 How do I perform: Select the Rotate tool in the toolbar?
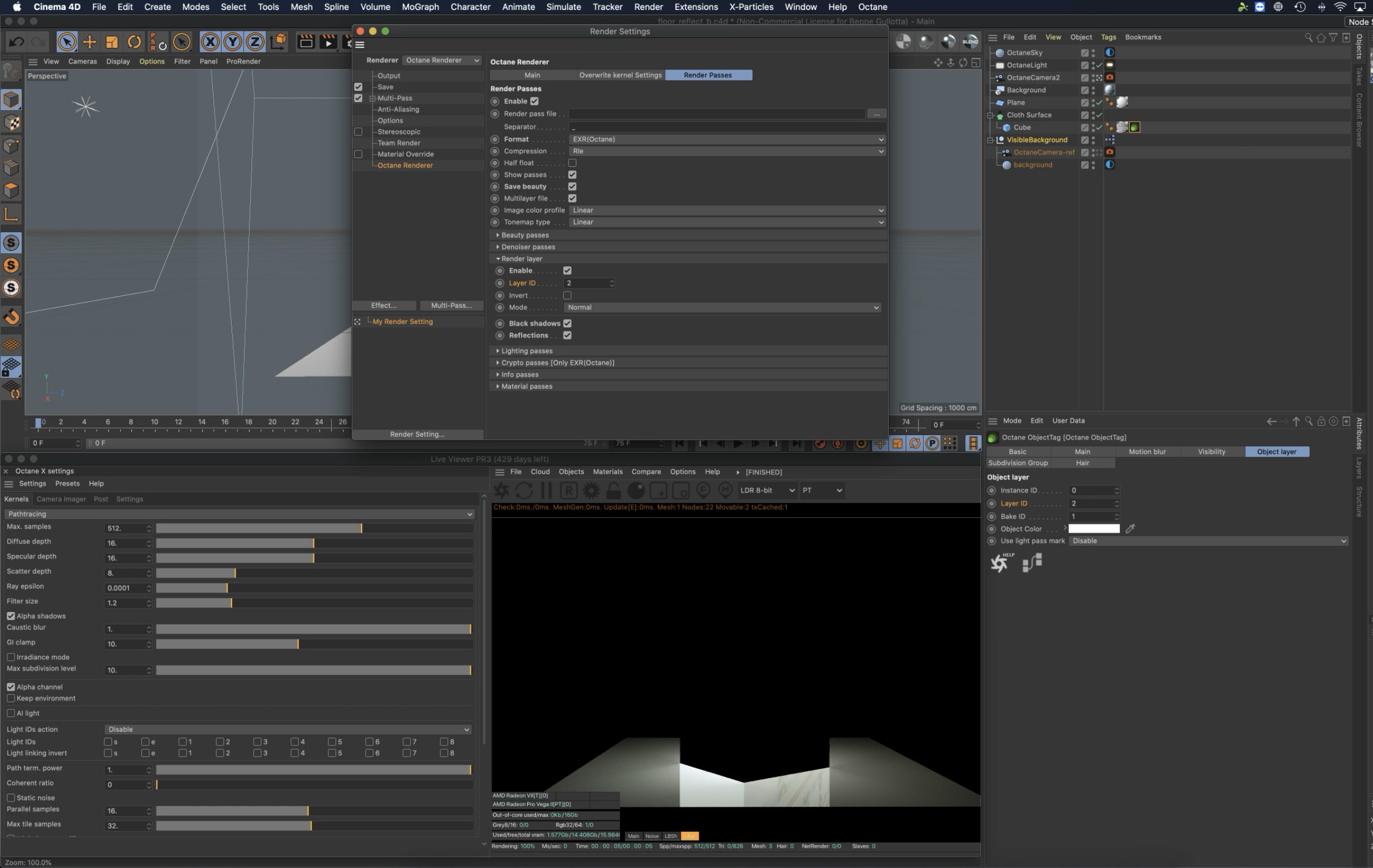pyautogui.click(x=134, y=41)
